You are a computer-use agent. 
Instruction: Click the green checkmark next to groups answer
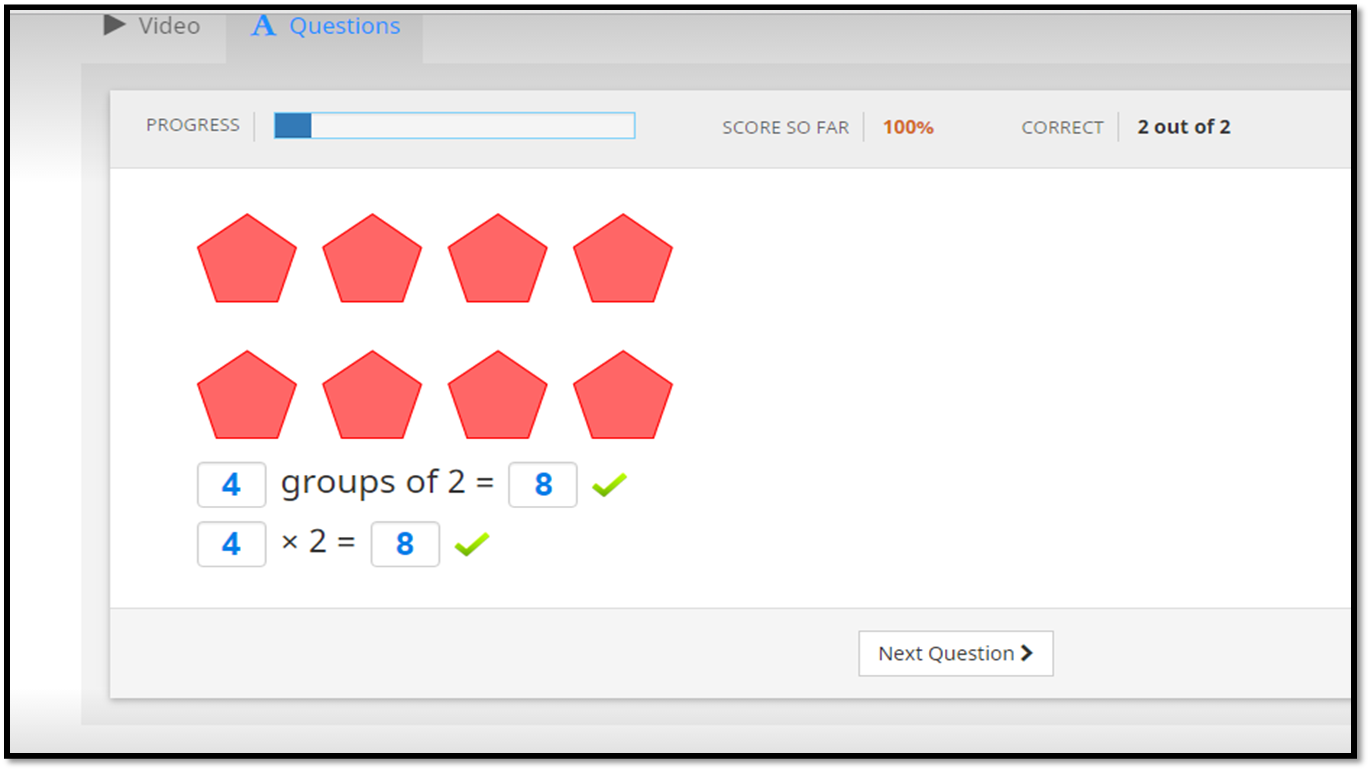click(609, 483)
